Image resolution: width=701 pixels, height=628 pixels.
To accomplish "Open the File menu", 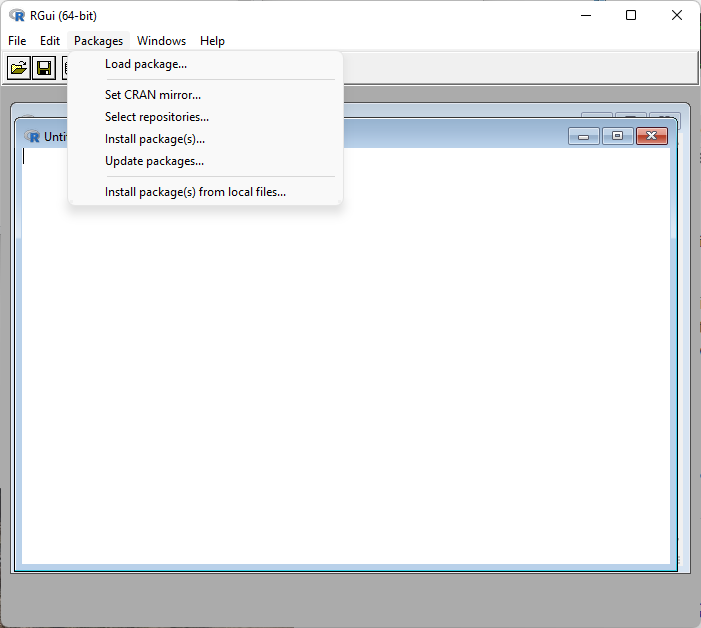I will 17,41.
